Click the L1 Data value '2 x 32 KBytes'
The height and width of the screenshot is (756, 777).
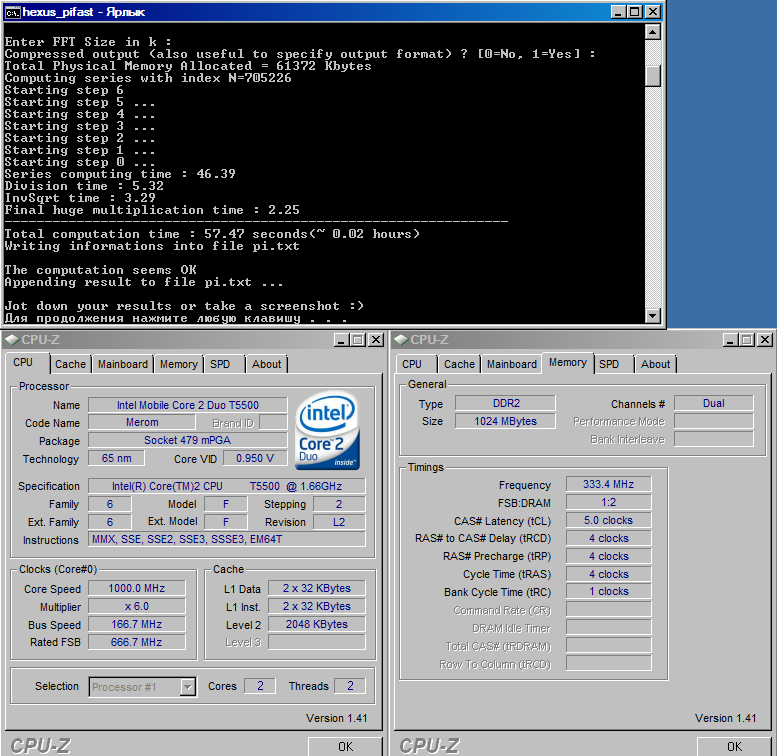point(317,589)
